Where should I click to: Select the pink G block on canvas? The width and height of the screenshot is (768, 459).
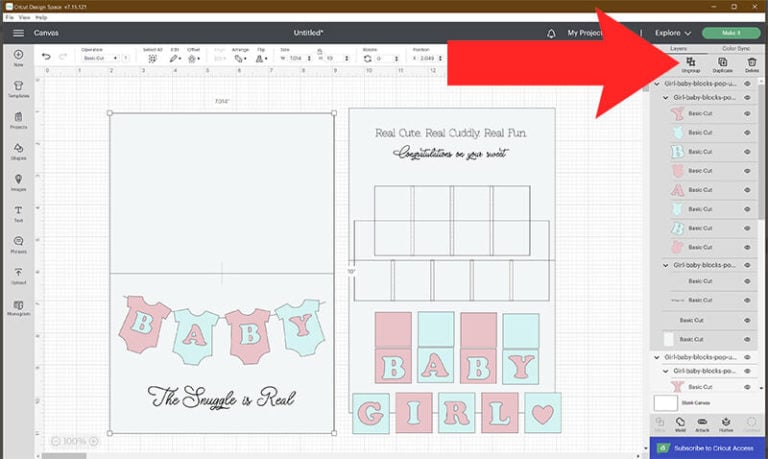click(x=371, y=413)
